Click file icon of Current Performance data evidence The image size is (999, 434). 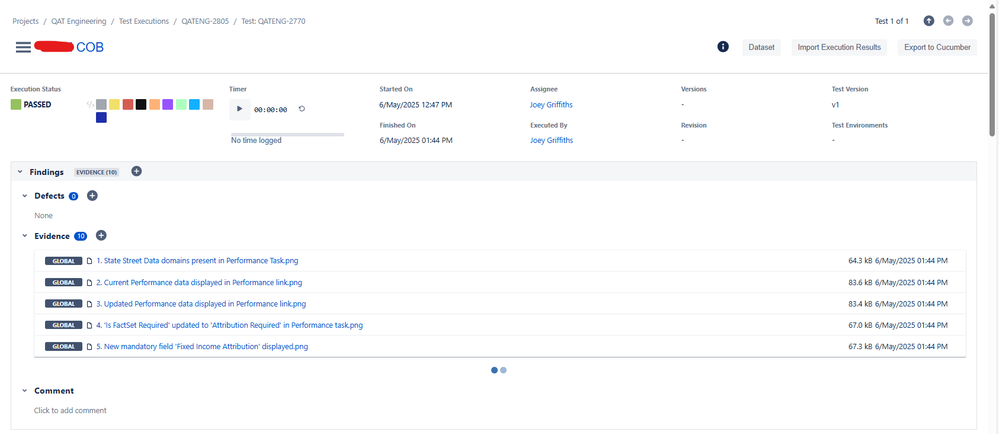(90, 282)
